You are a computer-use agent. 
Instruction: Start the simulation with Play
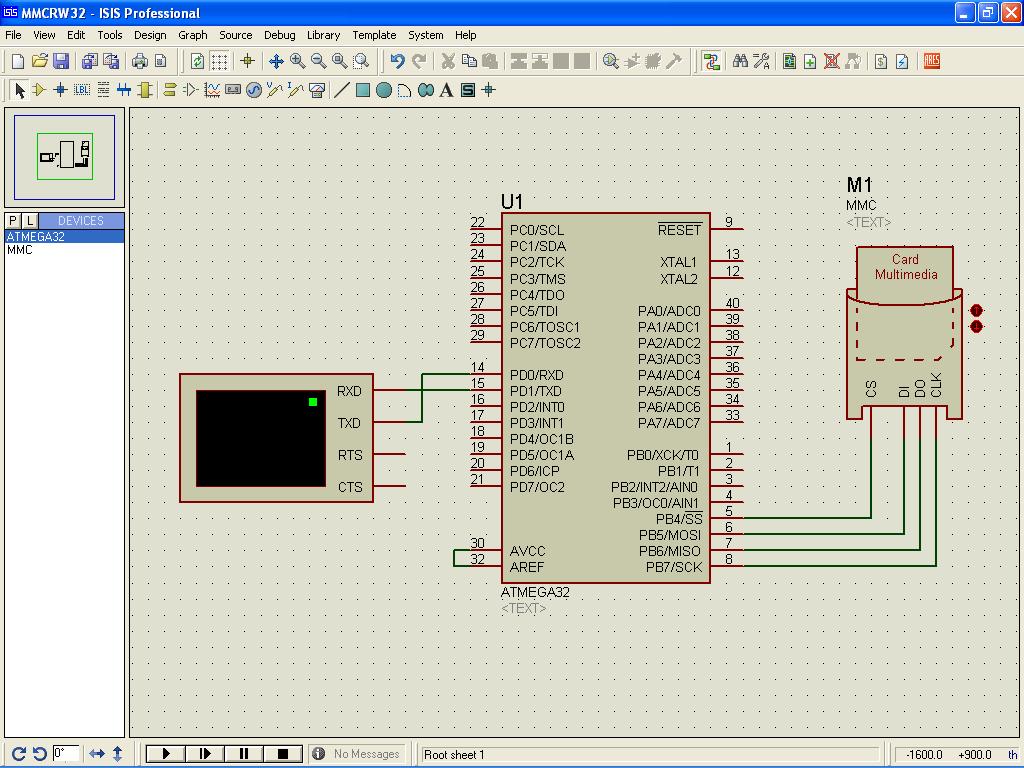[165, 754]
